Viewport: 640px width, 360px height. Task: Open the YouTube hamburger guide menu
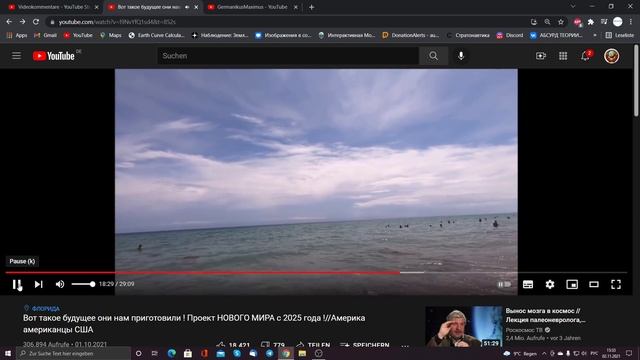(x=16, y=56)
